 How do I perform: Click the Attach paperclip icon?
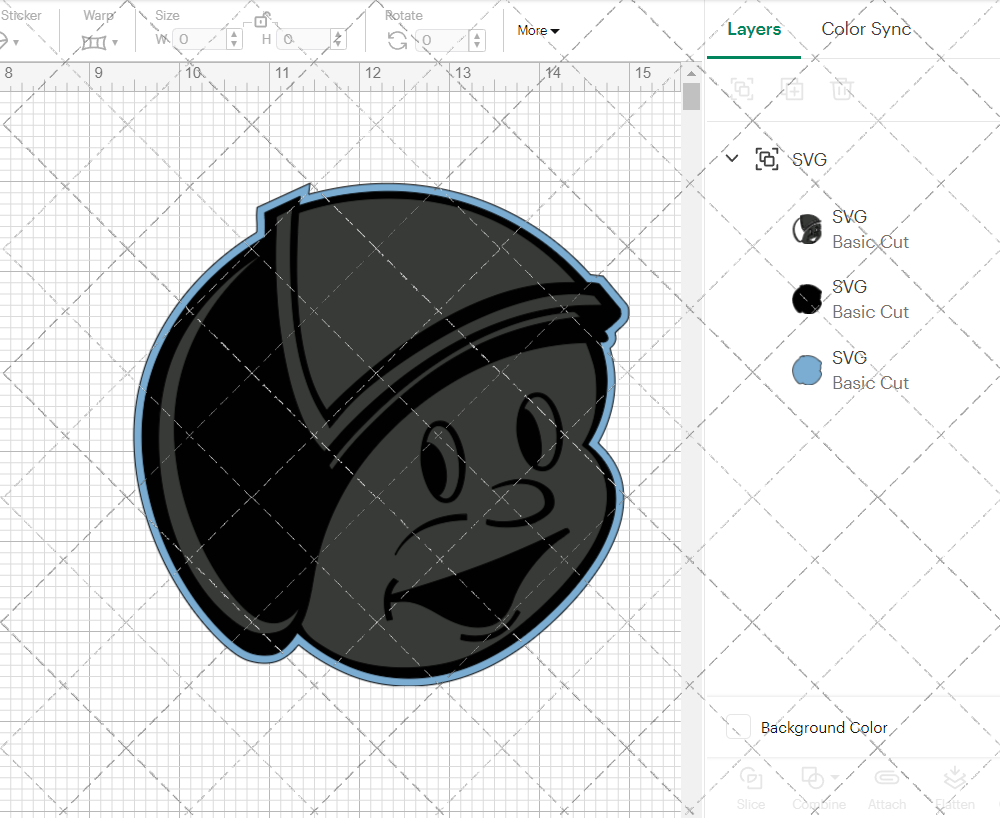coord(886,779)
